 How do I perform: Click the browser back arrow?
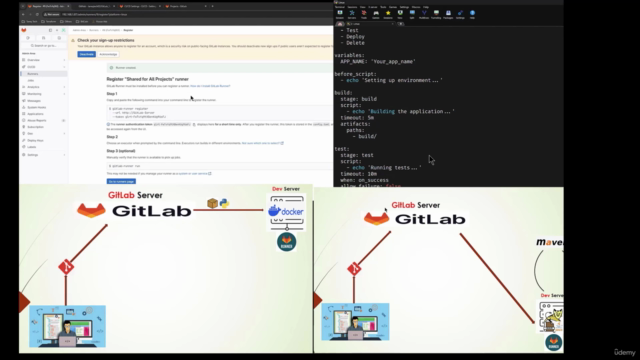pos(23,14)
